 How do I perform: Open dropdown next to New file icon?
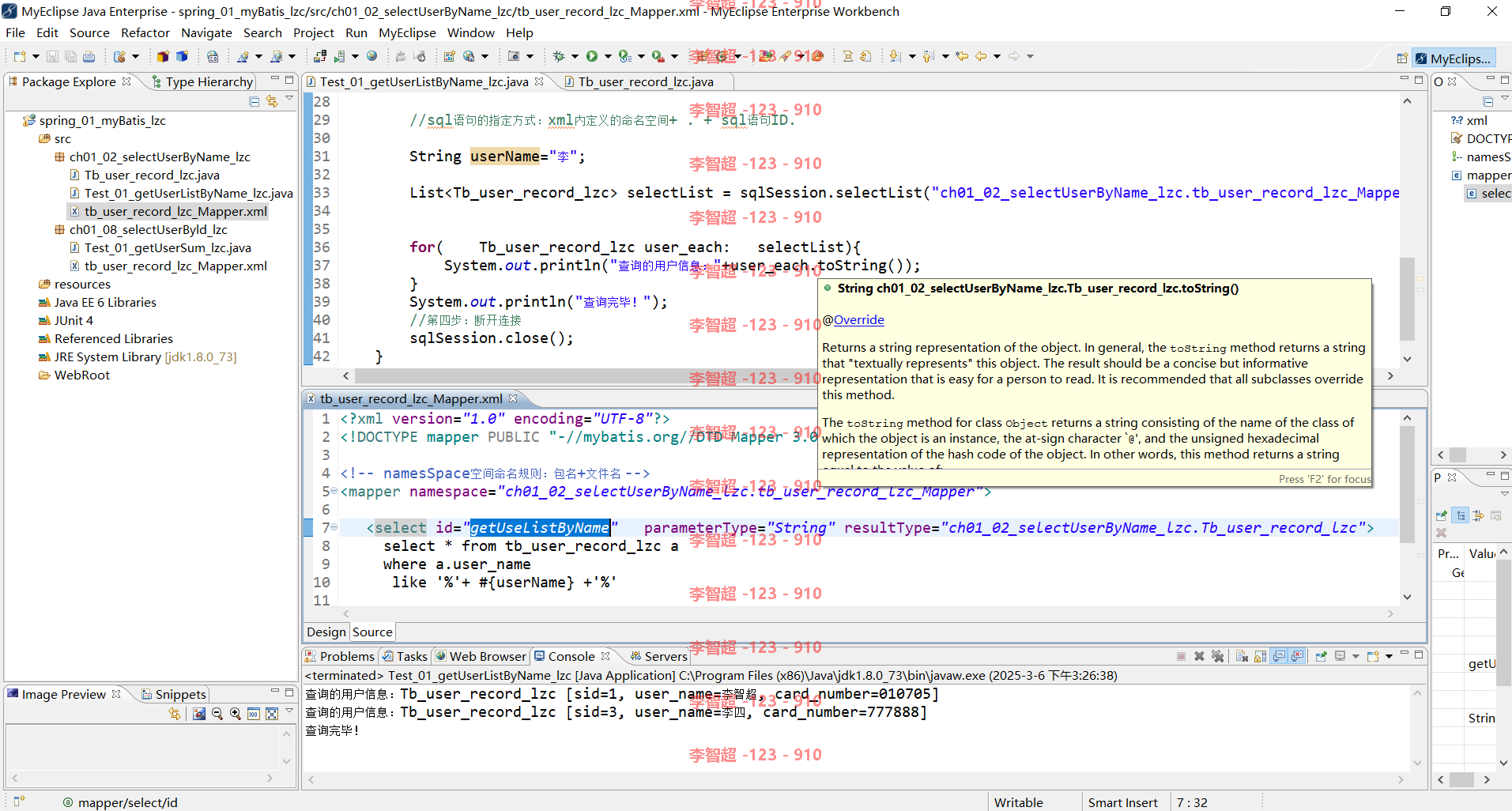[36, 57]
